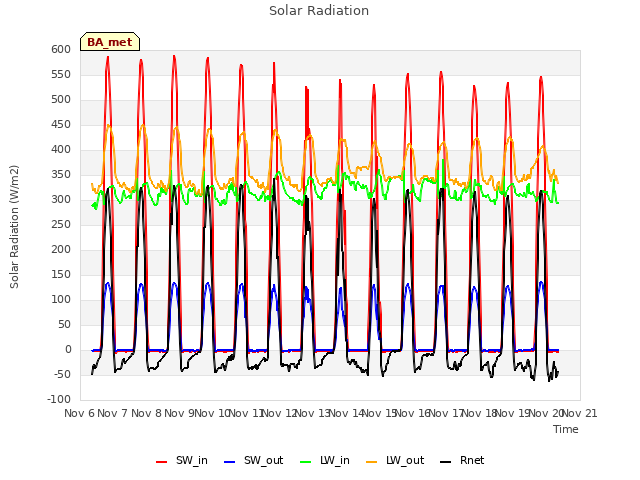Click the 300 y-axis tick label

[x=61, y=200]
